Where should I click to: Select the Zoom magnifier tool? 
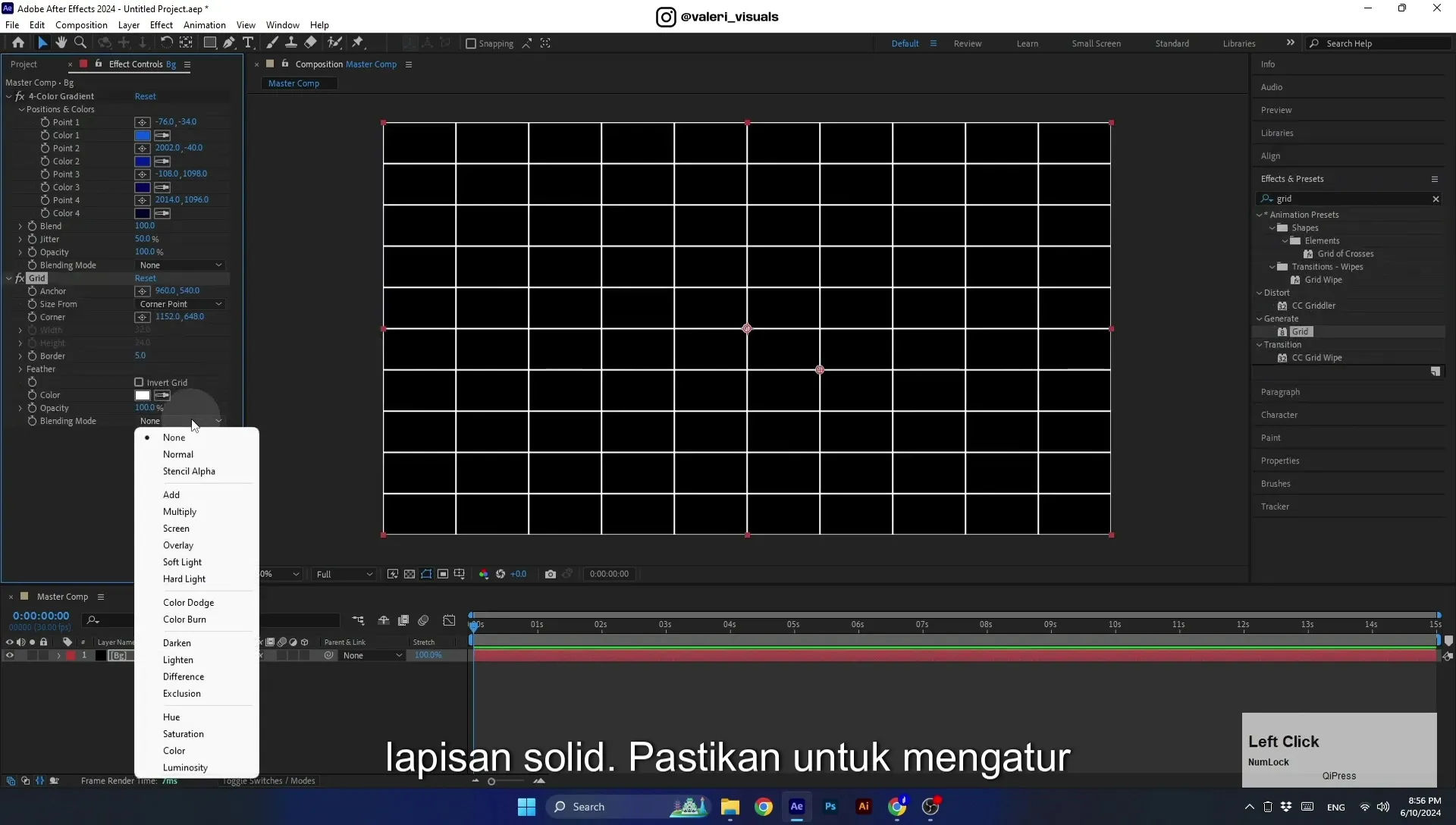coord(80,43)
